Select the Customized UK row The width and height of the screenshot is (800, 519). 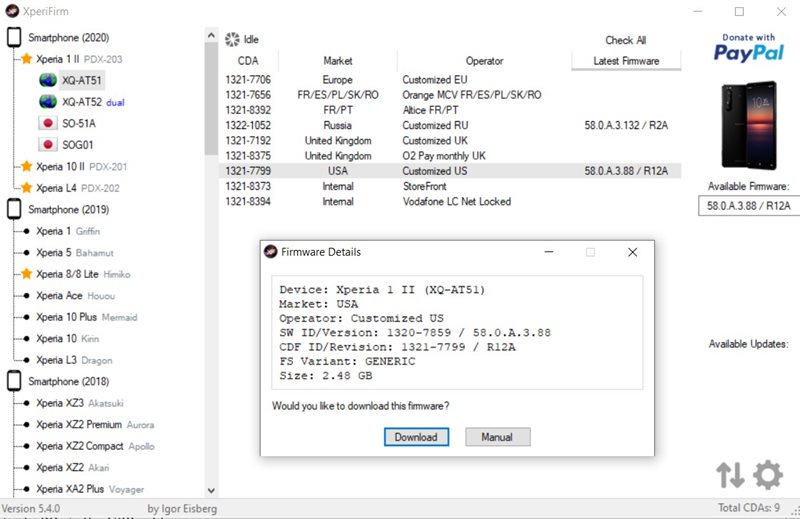pos(450,140)
